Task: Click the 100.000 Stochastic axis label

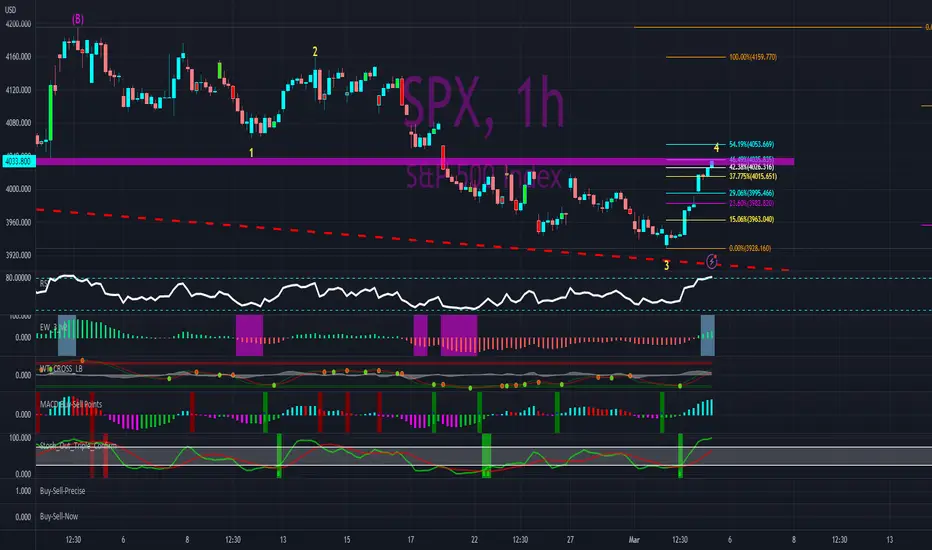Action: pyautogui.click(x=20, y=438)
